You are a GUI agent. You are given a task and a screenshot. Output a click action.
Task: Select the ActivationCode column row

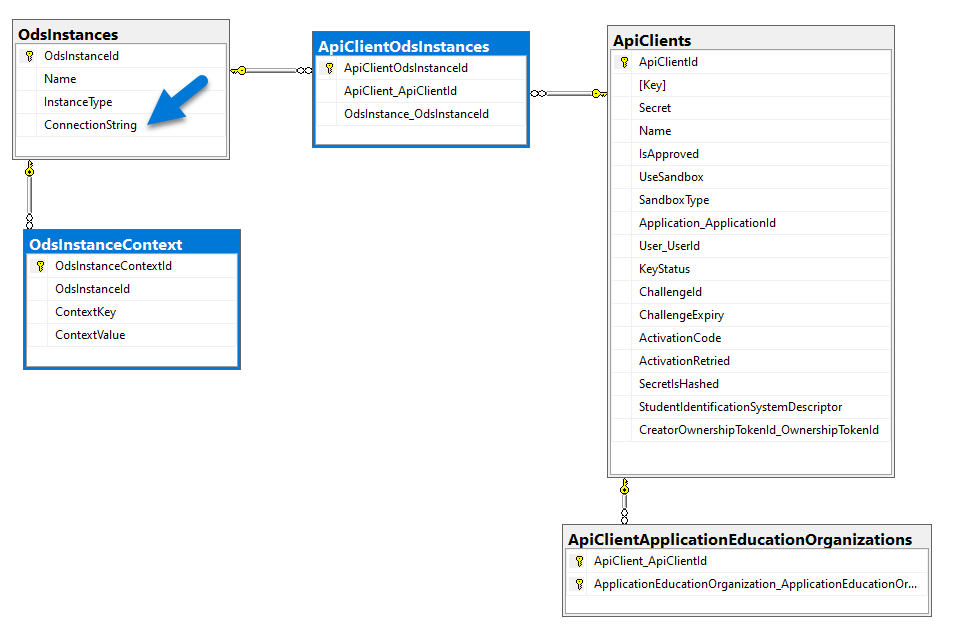coord(751,338)
